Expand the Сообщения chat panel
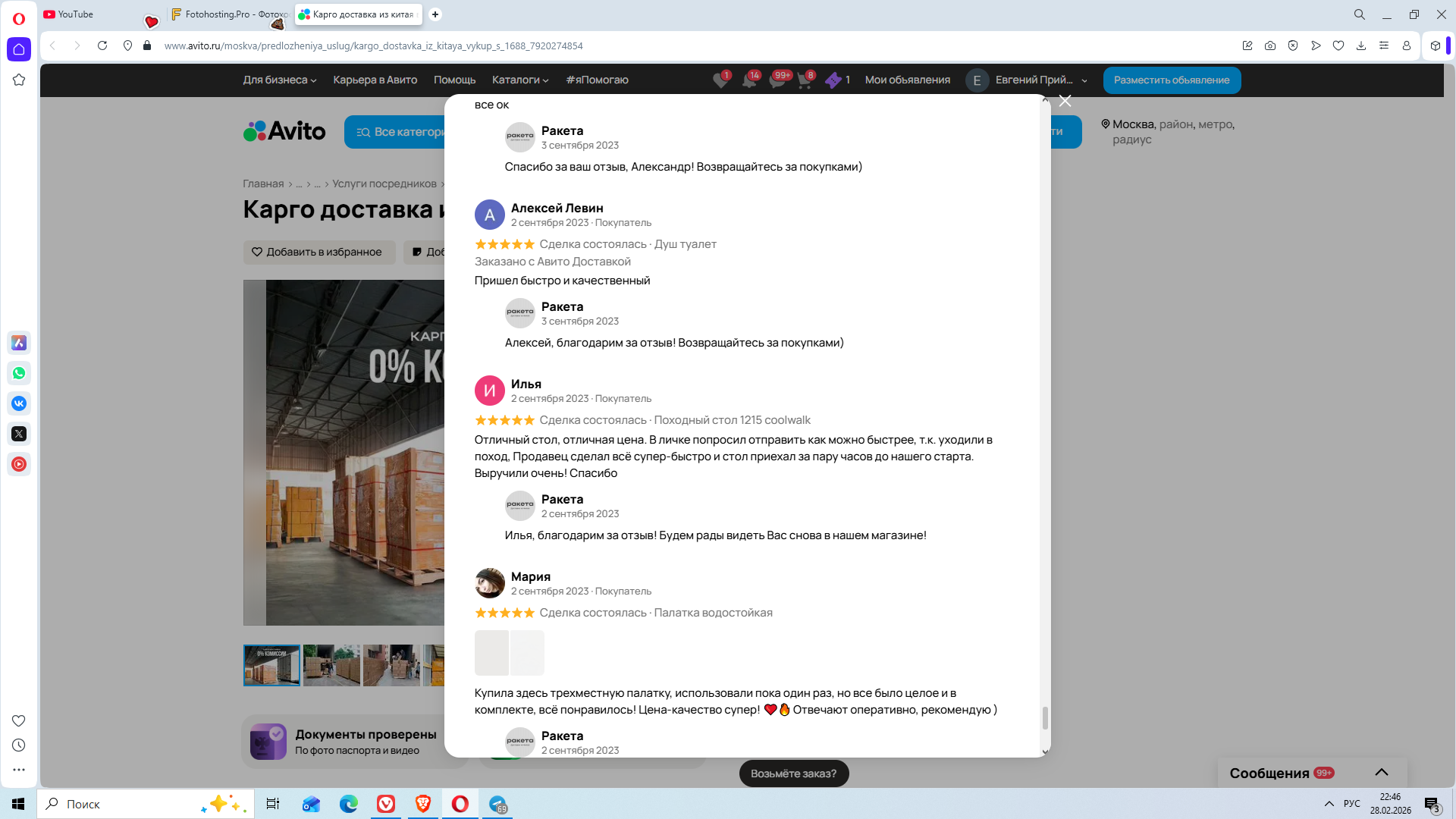Viewport: 1456px width, 819px height. coord(1381,773)
